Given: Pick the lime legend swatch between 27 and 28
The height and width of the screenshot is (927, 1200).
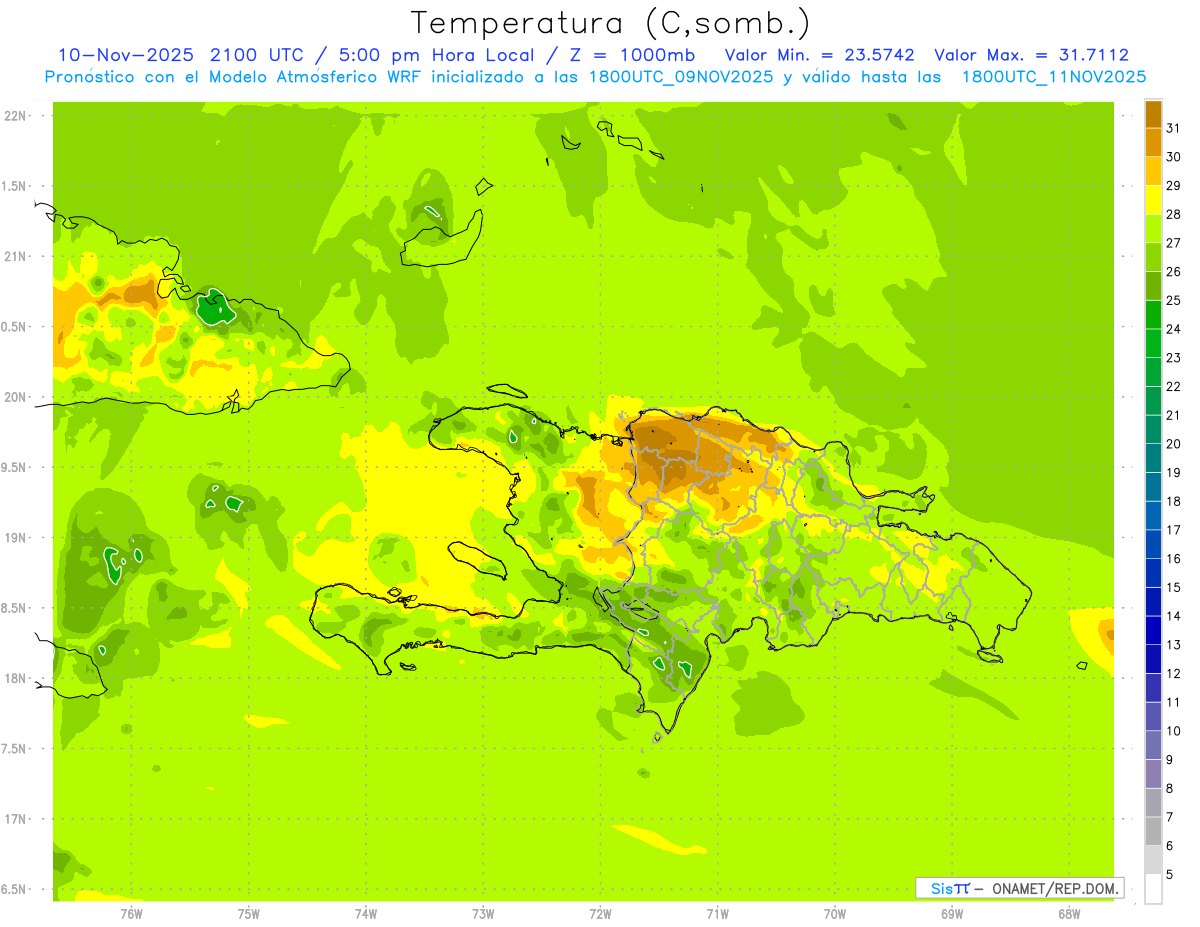Looking at the screenshot, I should (1153, 228).
